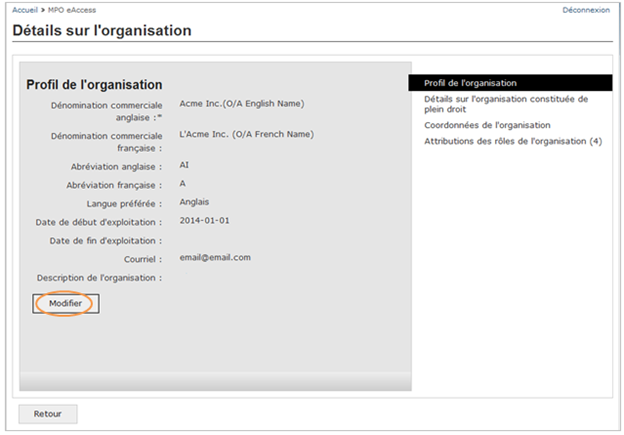Click the Abréviation anglaise label
Viewport: 624px width, 435px height.
pos(116,167)
